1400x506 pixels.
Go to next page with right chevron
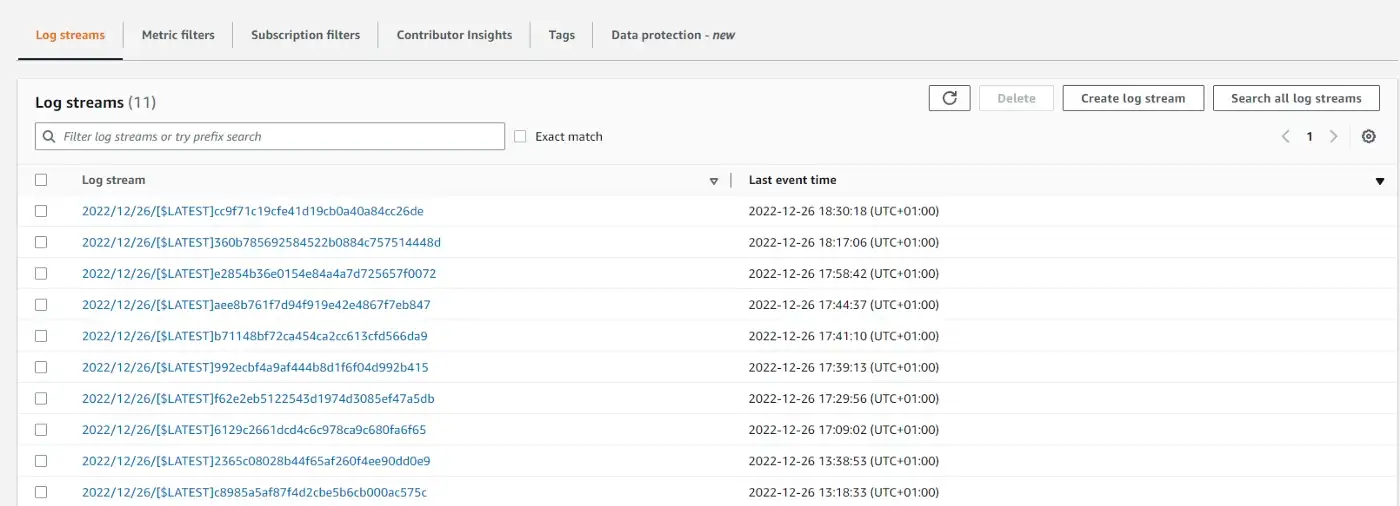click(x=1333, y=137)
